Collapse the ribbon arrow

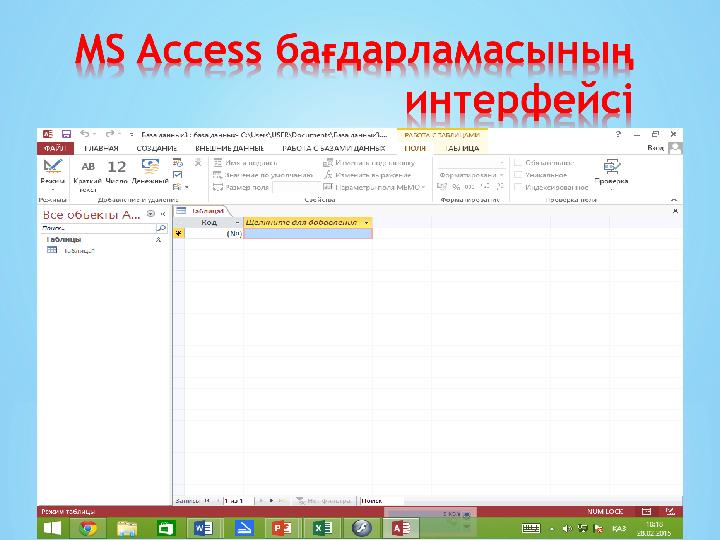tap(674, 200)
